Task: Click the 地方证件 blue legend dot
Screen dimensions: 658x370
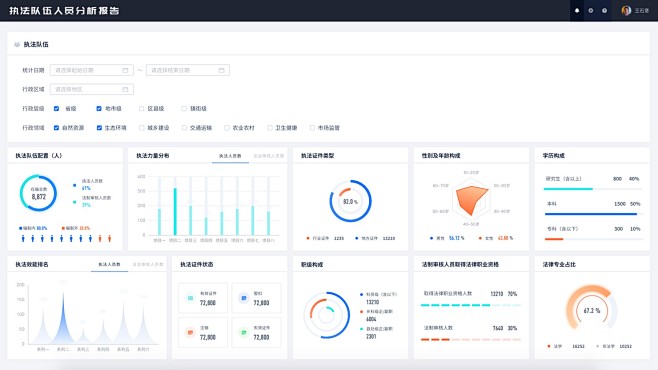Action: [x=357, y=238]
